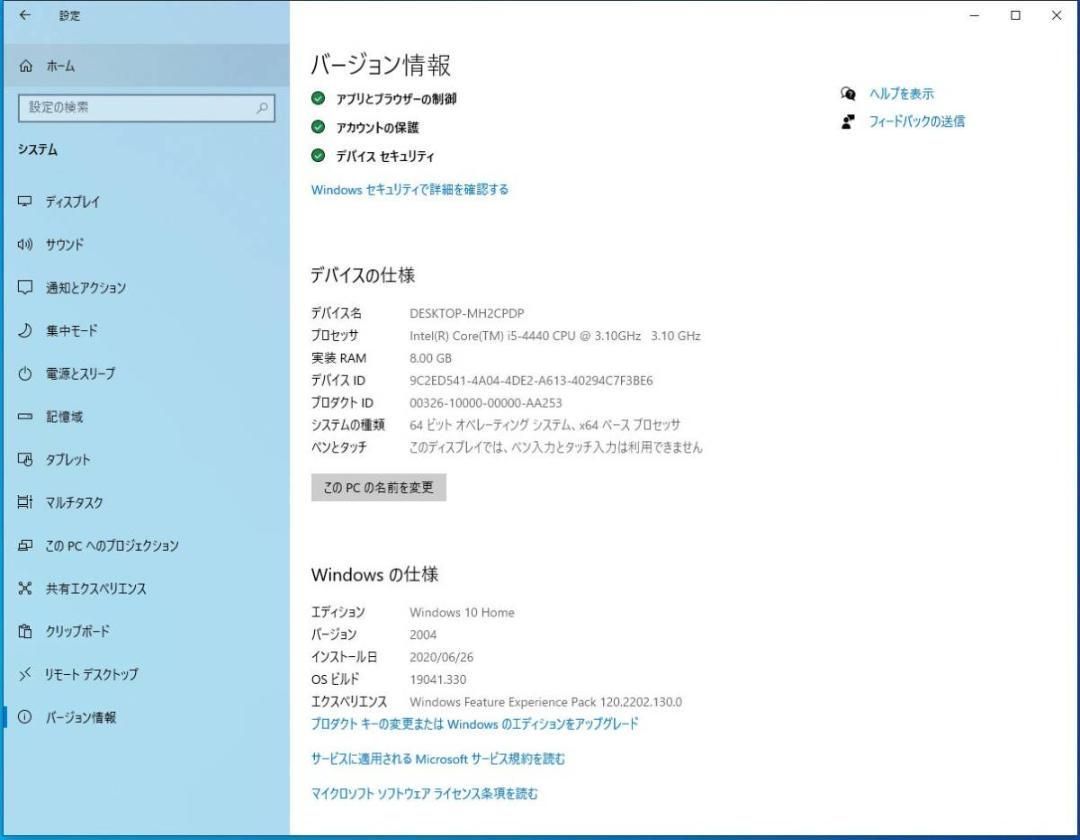Close the 設定 window
Image resolution: width=1080 pixels, height=840 pixels.
click(x=1057, y=15)
